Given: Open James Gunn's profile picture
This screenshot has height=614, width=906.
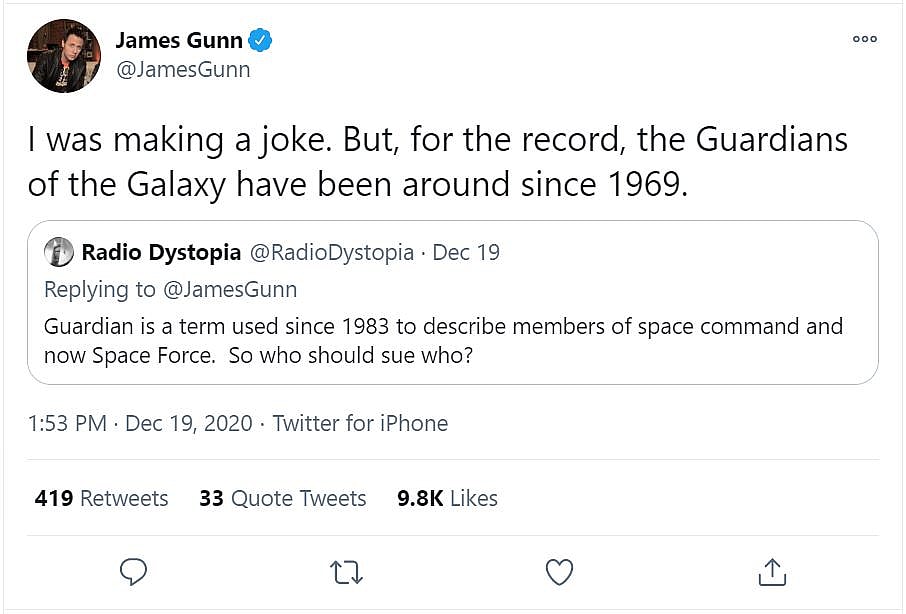Looking at the screenshot, I should (x=64, y=56).
